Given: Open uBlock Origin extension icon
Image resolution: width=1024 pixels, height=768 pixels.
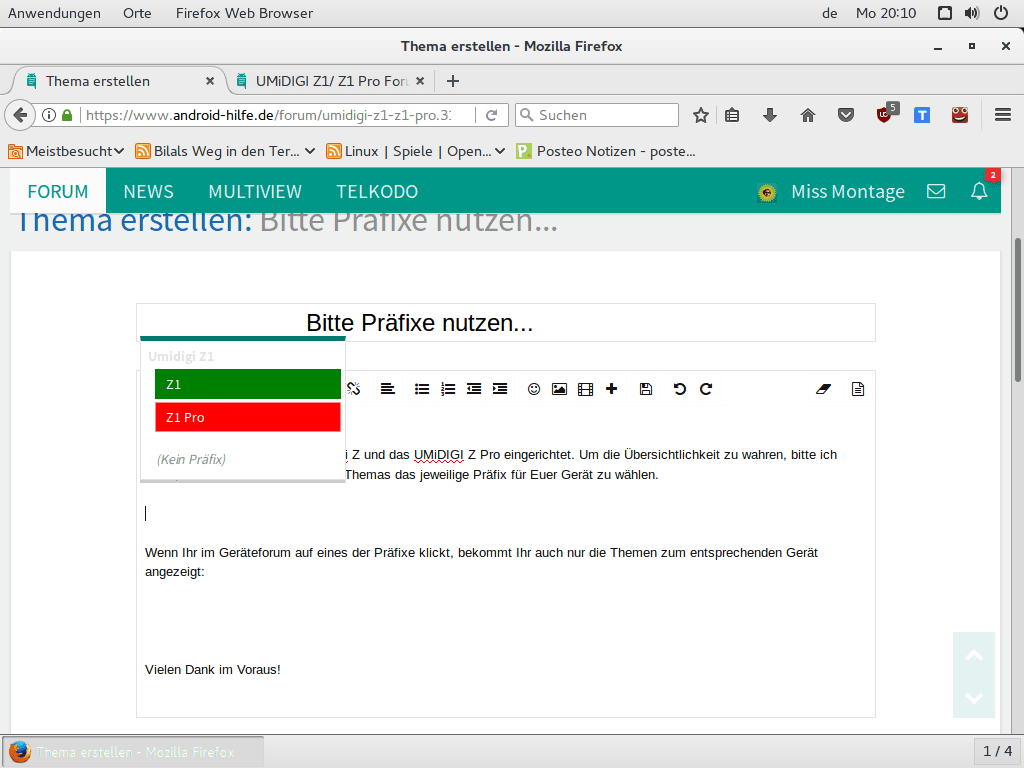Looking at the screenshot, I should (x=886, y=114).
